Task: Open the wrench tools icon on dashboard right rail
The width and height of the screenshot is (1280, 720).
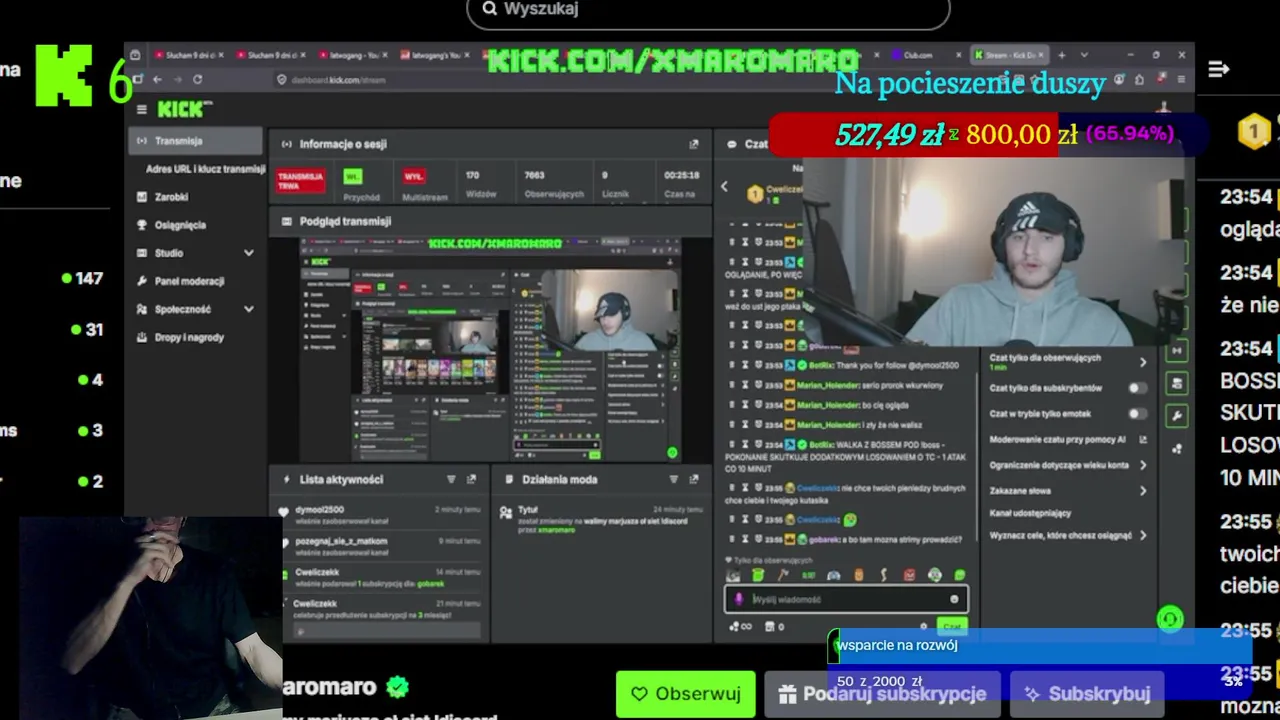Action: pos(1177,416)
